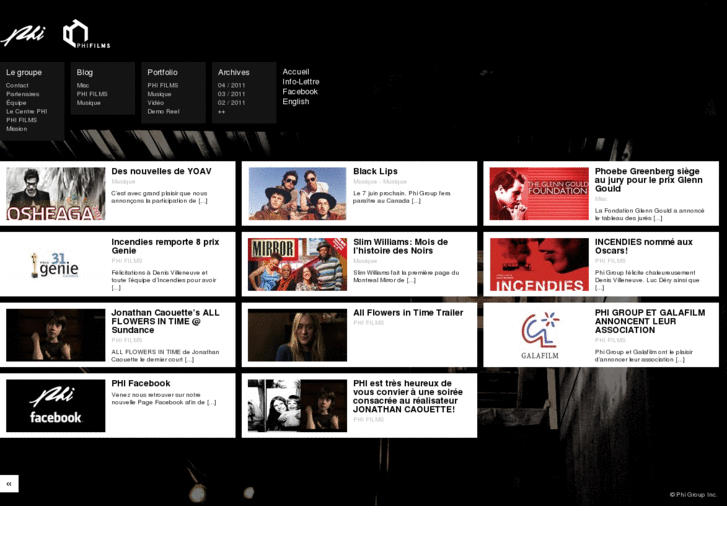Open the 02 / 2011 archive
Image resolution: width=727 pixels, height=545 pixels.
[231, 103]
